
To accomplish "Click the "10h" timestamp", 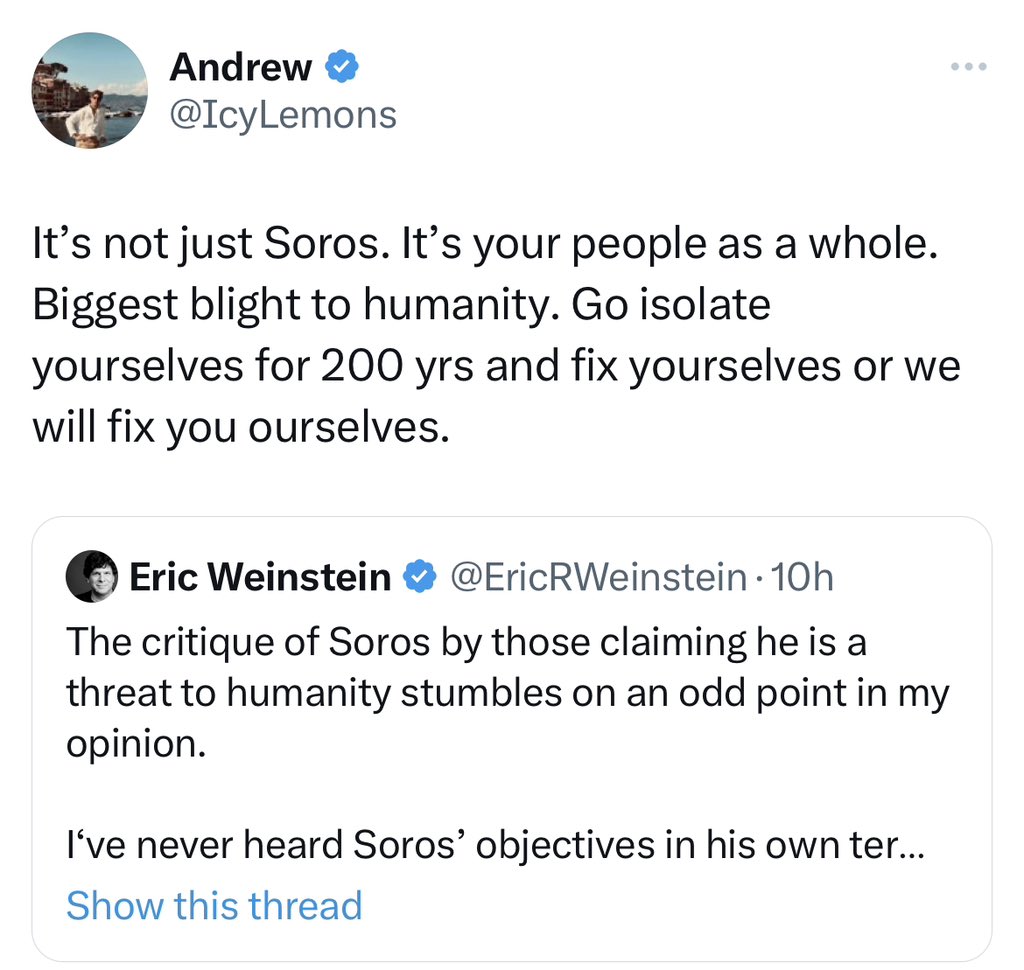I will (x=803, y=577).
